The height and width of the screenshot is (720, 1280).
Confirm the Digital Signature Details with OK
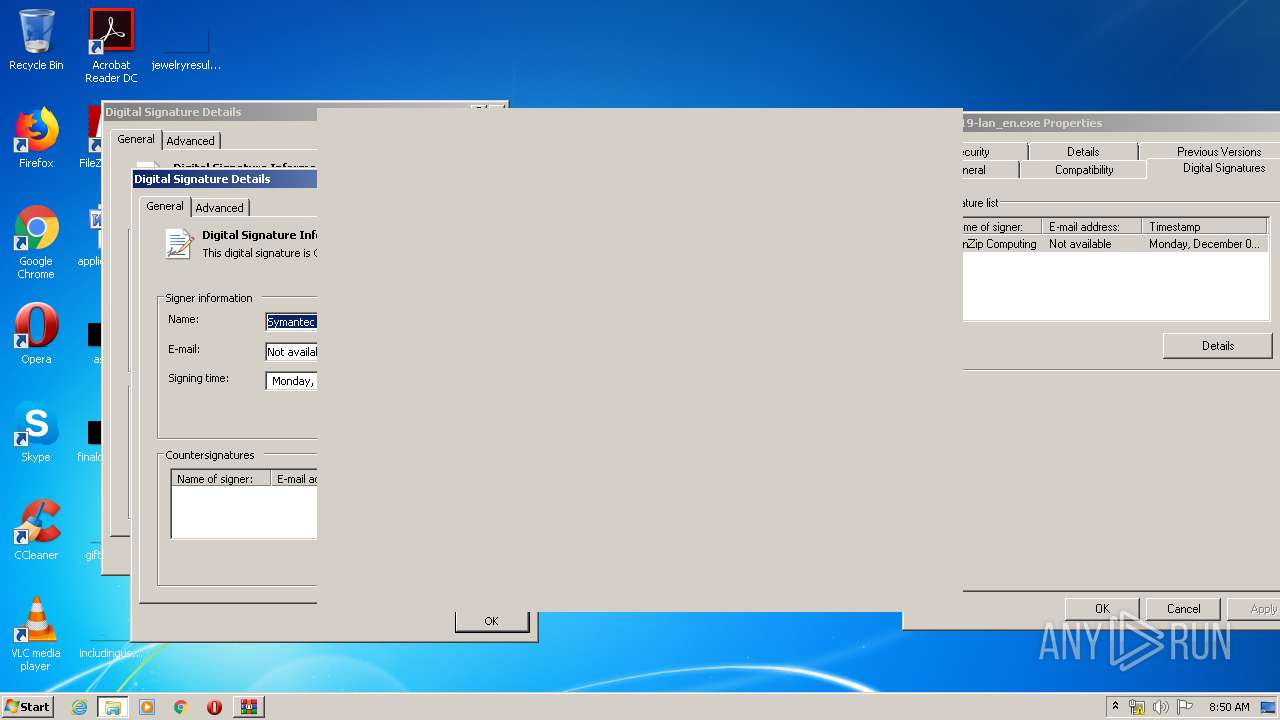coord(491,621)
